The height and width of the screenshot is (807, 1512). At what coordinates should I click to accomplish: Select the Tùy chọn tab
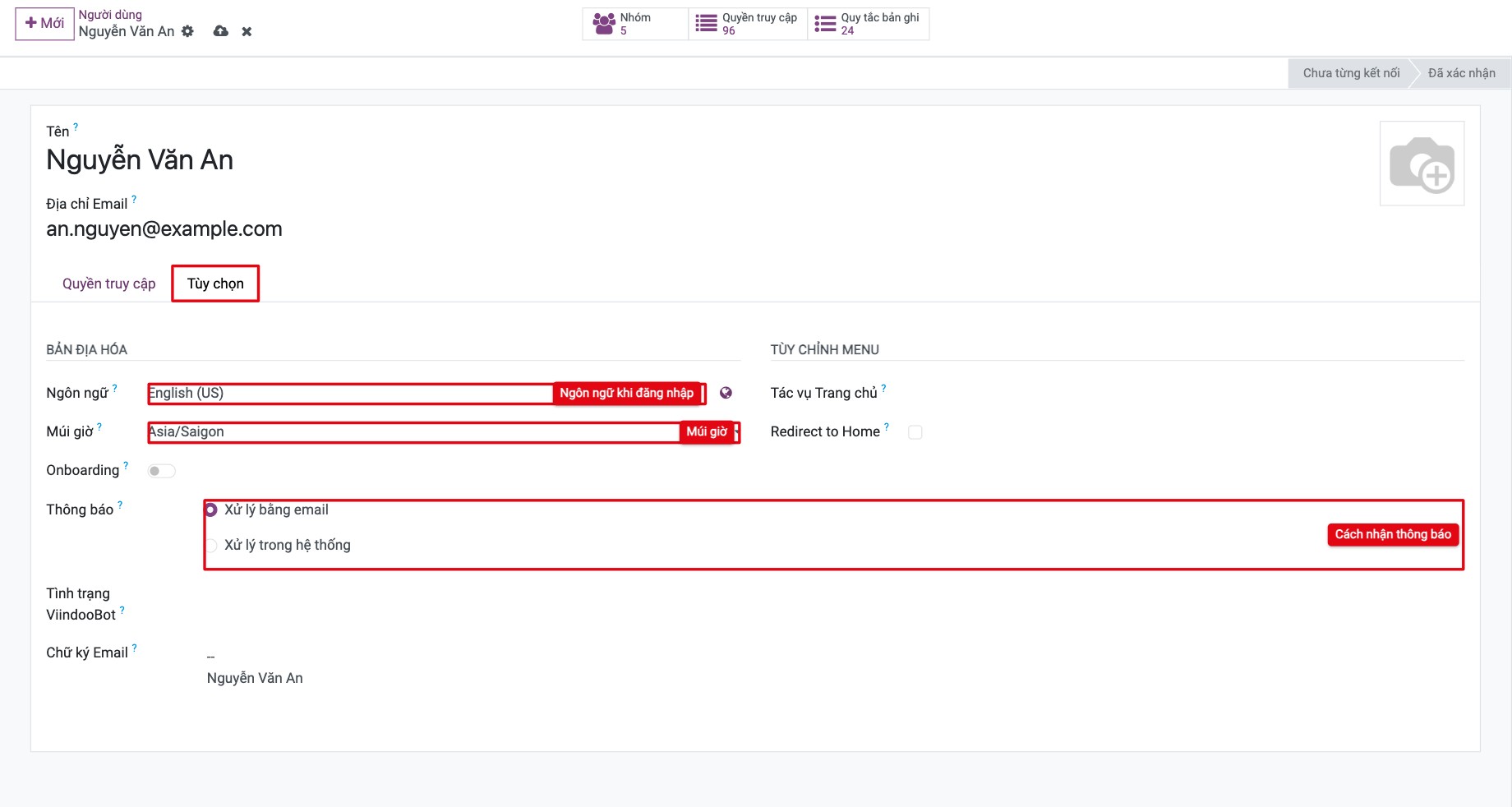coord(215,284)
